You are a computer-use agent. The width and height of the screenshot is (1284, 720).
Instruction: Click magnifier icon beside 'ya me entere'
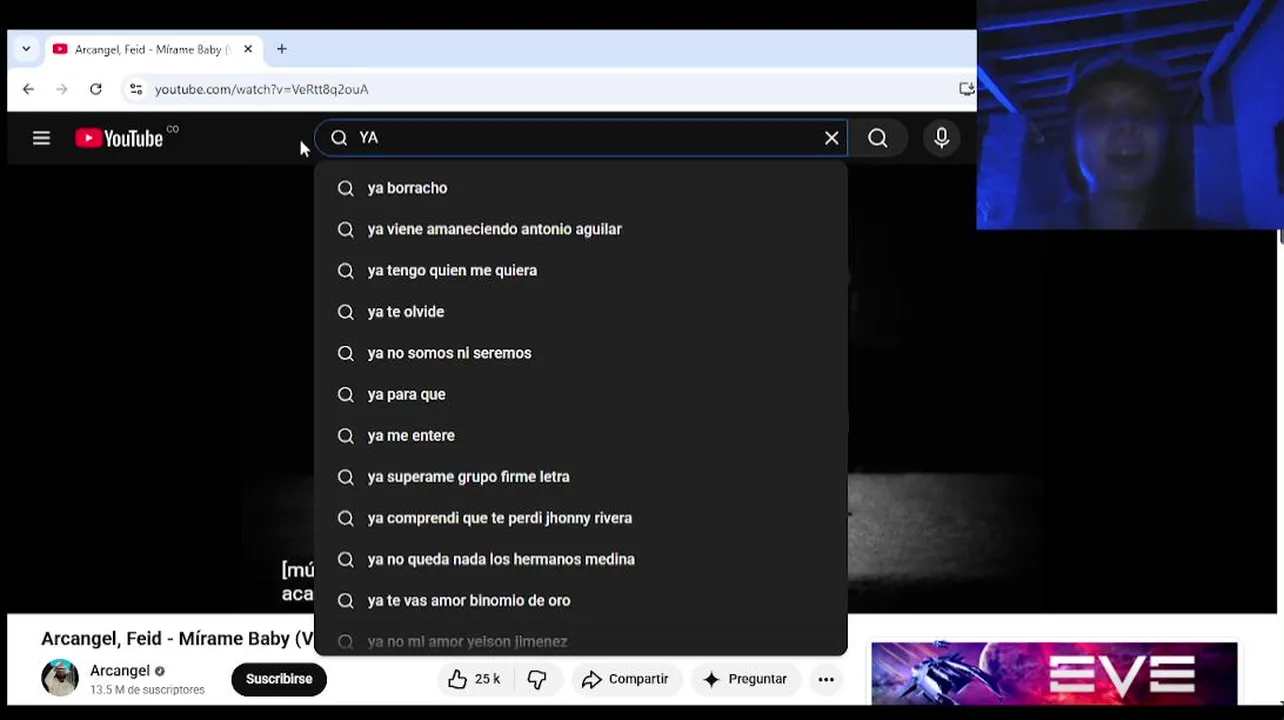346,435
